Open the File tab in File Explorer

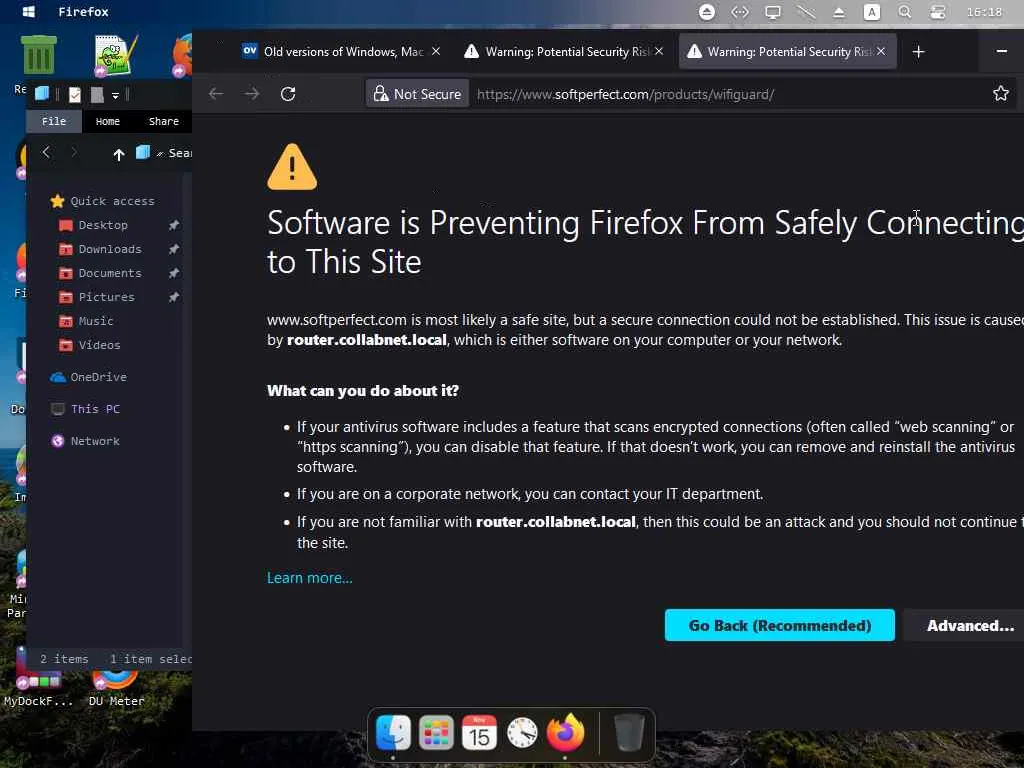54,121
